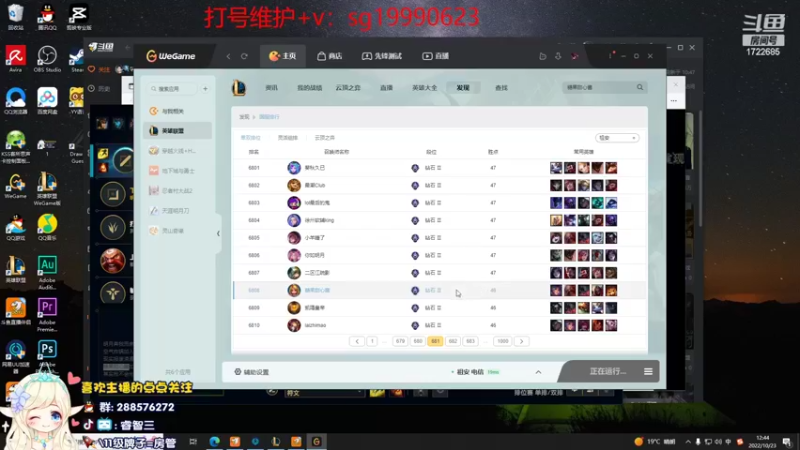Click first champion icon in row 6801
The image size is (800, 450).
[x=556, y=167]
